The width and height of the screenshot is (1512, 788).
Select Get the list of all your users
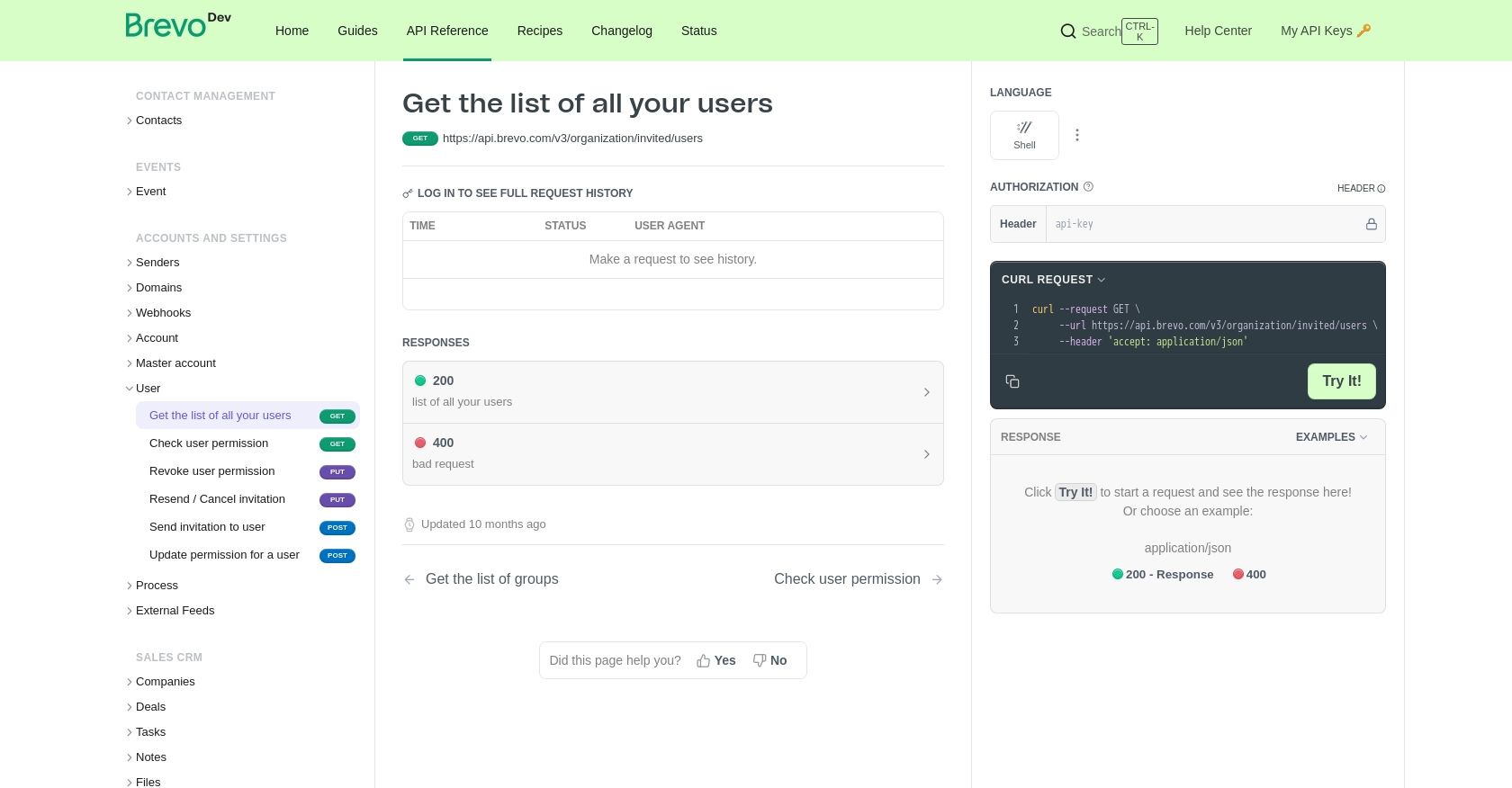247,416
